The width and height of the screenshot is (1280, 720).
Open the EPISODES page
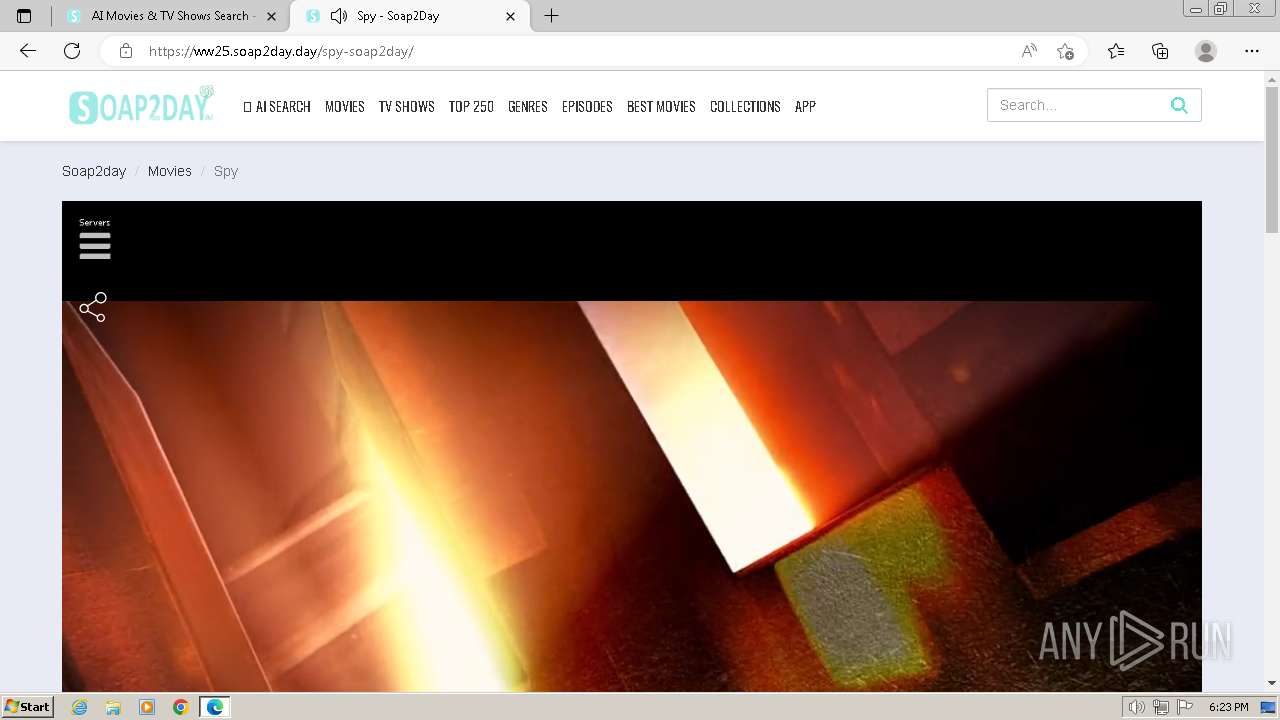click(587, 106)
